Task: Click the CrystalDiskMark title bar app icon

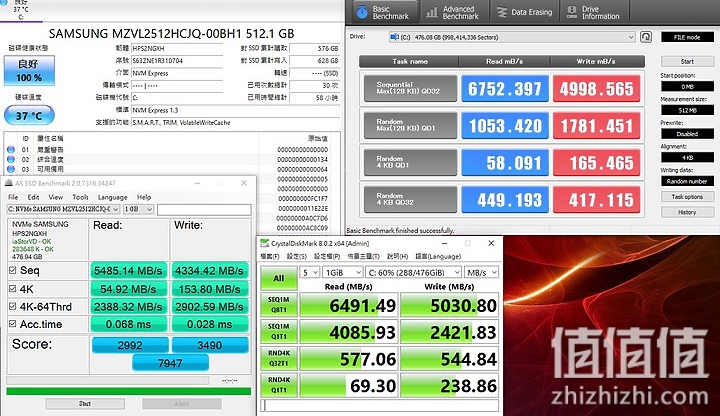Action: point(264,243)
